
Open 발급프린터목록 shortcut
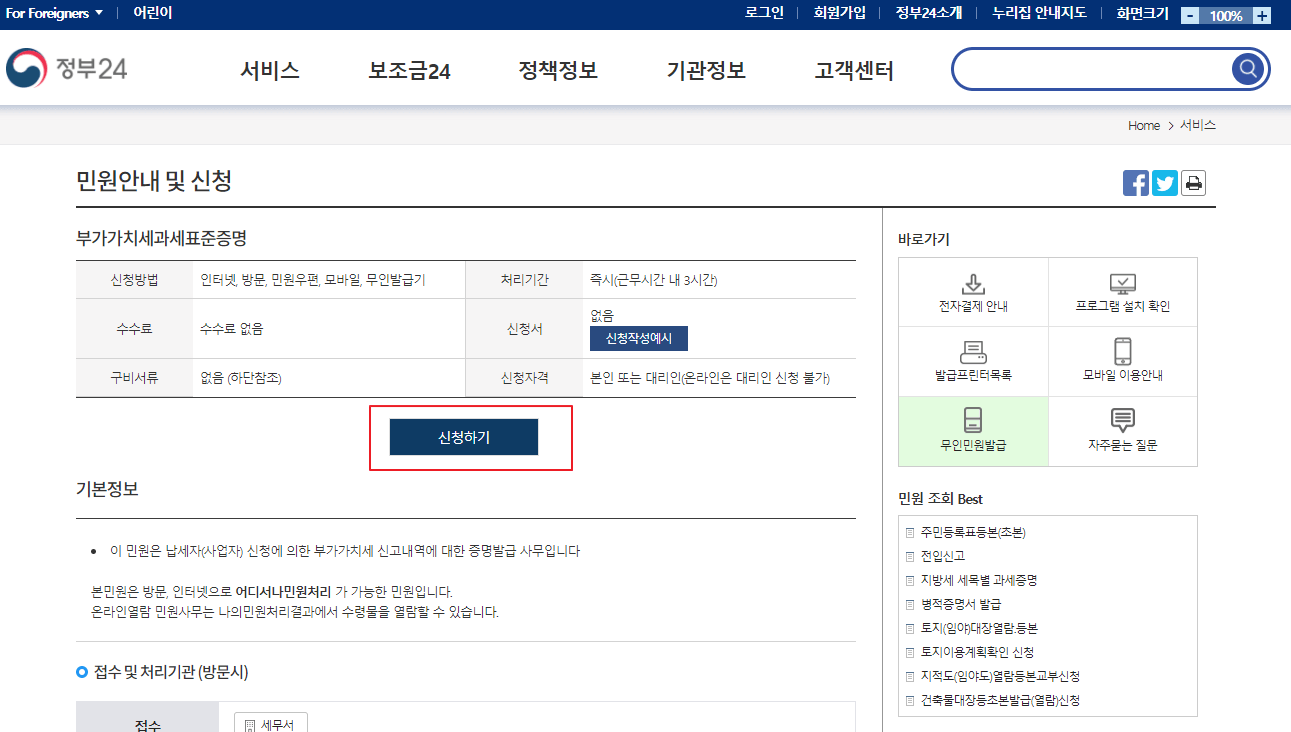[x=973, y=362]
